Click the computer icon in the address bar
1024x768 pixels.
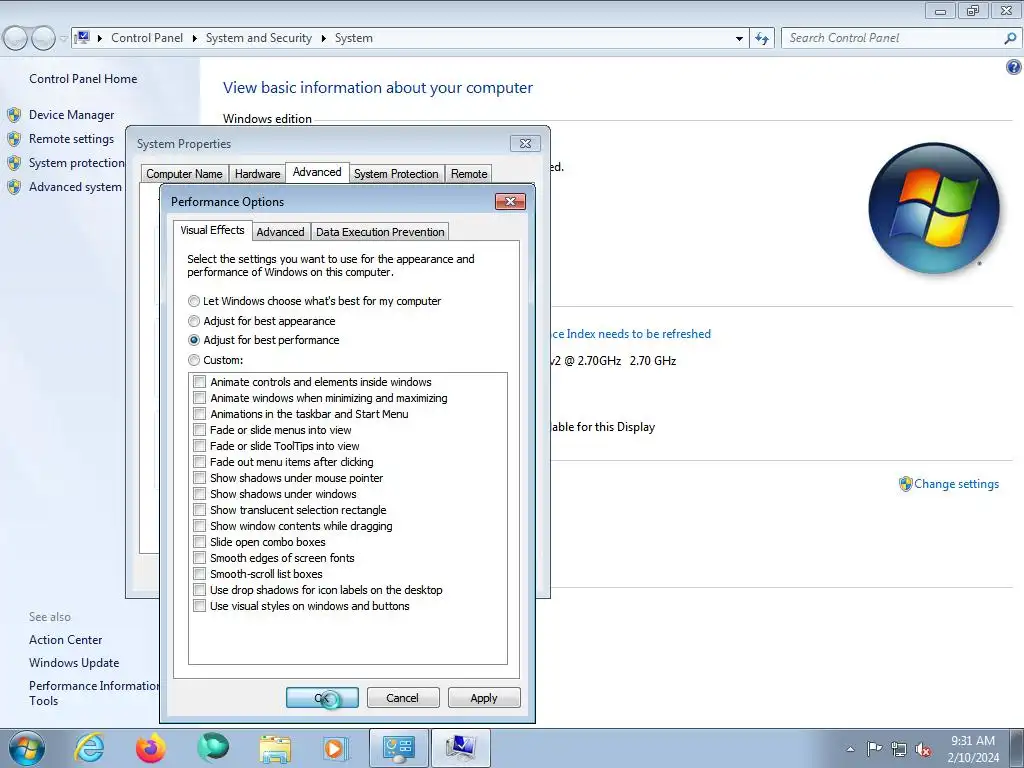click(82, 38)
